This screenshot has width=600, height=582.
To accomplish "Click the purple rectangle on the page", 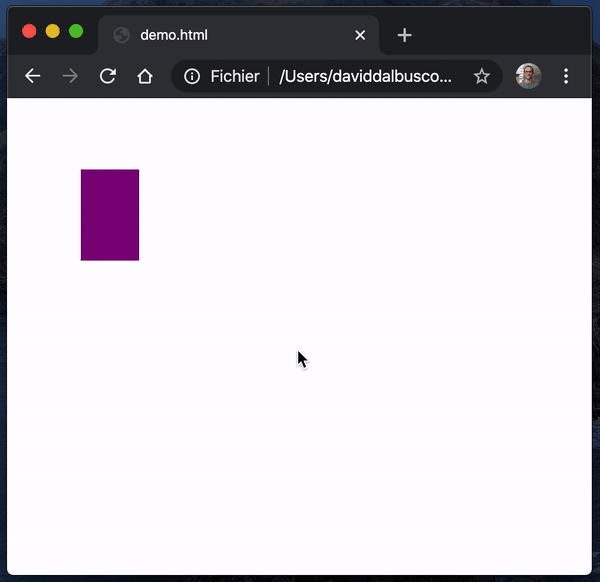I will [x=110, y=215].
